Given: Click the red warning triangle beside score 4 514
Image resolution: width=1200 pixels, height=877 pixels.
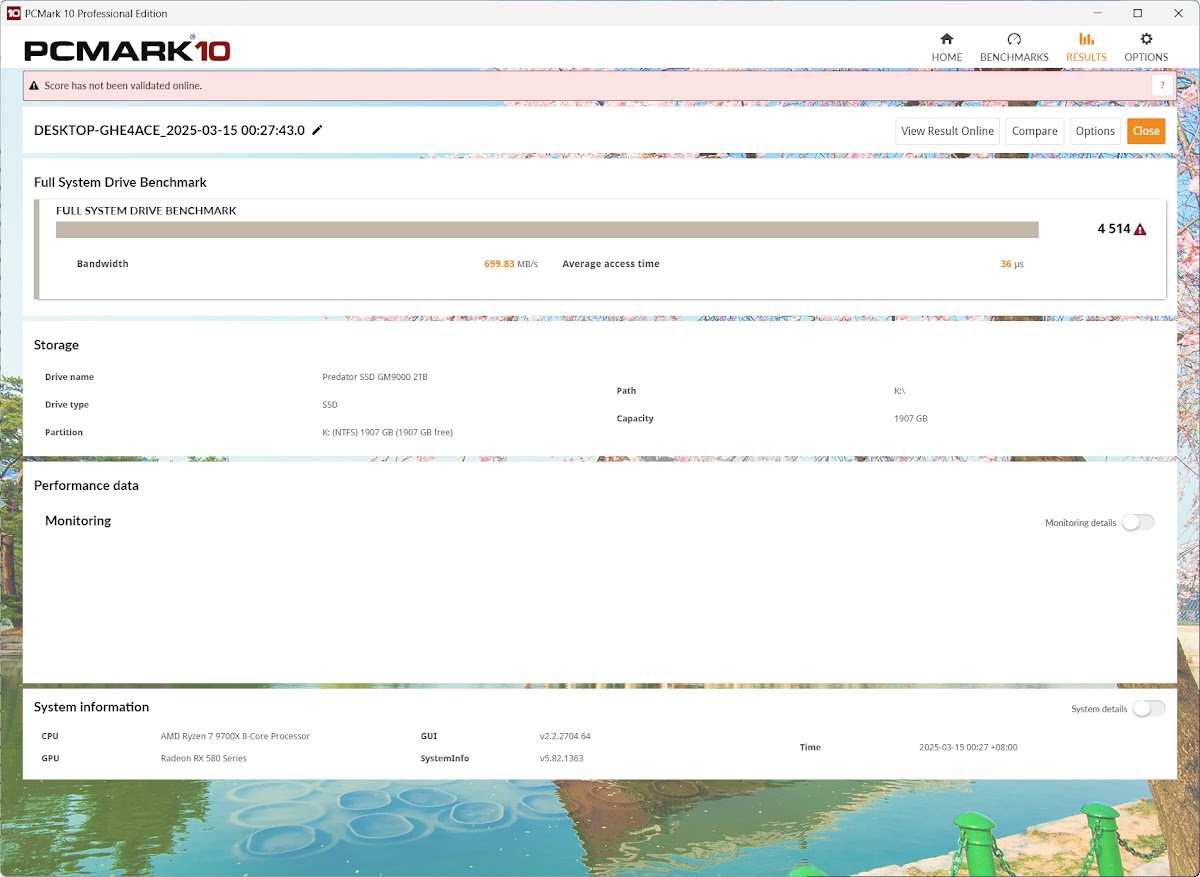Looking at the screenshot, I should point(1140,229).
